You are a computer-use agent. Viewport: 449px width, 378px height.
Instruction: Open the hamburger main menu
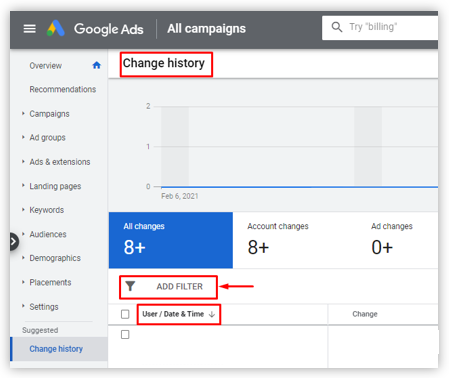point(30,29)
